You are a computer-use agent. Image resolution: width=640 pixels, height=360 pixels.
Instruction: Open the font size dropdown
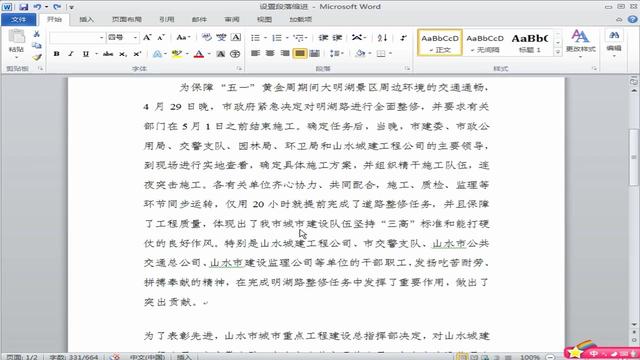(x=135, y=38)
